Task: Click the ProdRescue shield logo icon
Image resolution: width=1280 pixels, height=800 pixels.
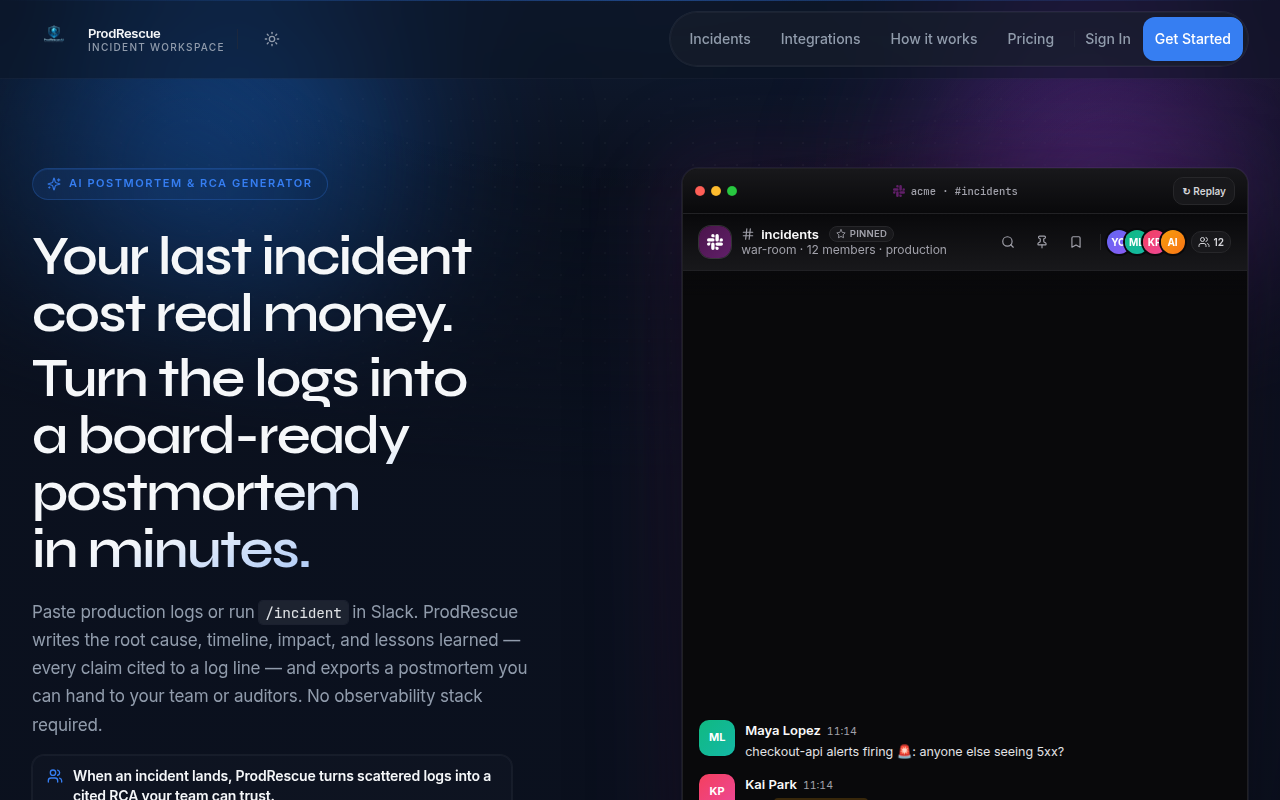Action: pos(54,34)
